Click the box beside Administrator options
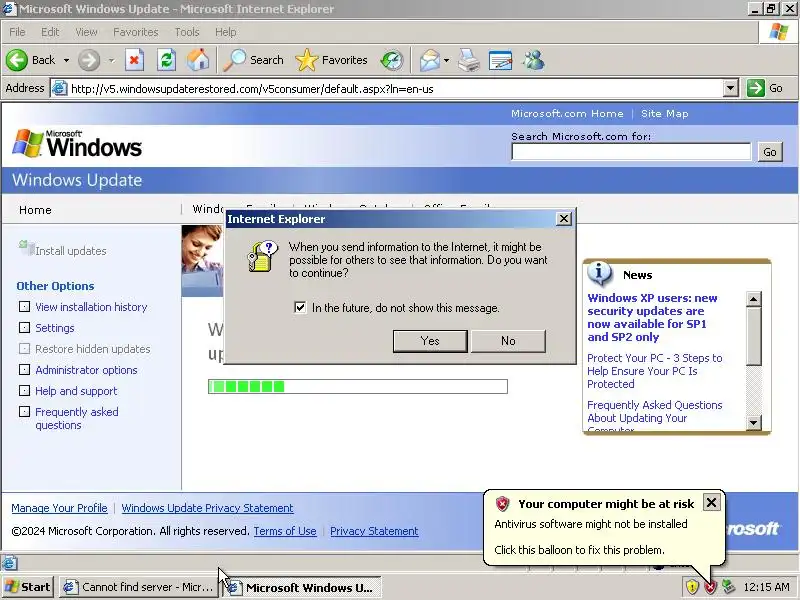Image resolution: width=800 pixels, height=600 pixels. [24, 369]
